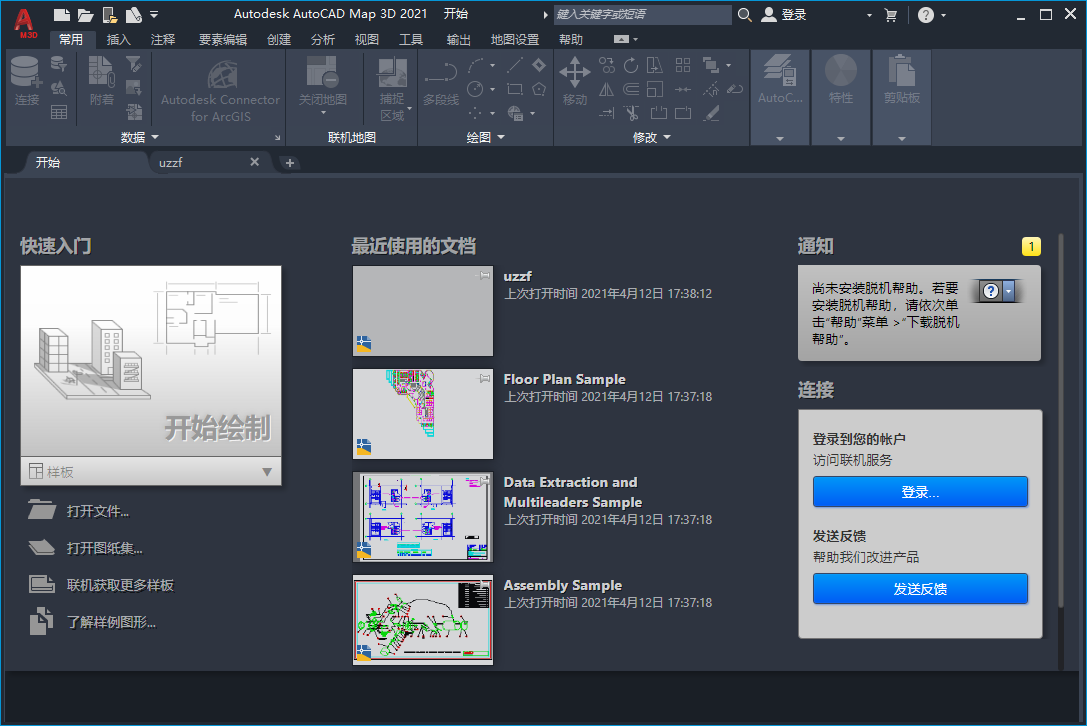Click the 联机获取更多样板 link
This screenshot has width=1087, height=726.
coord(120,585)
